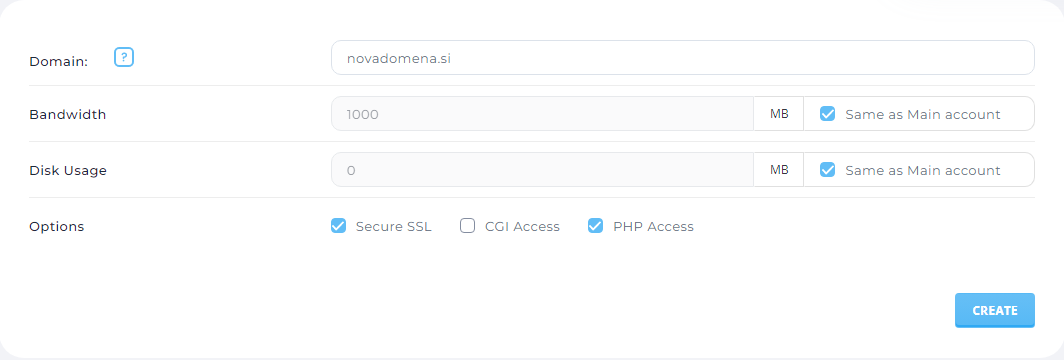Click Same as Main account text in Bandwidth row
This screenshot has height=360, width=1064.
pyautogui.click(x=923, y=115)
